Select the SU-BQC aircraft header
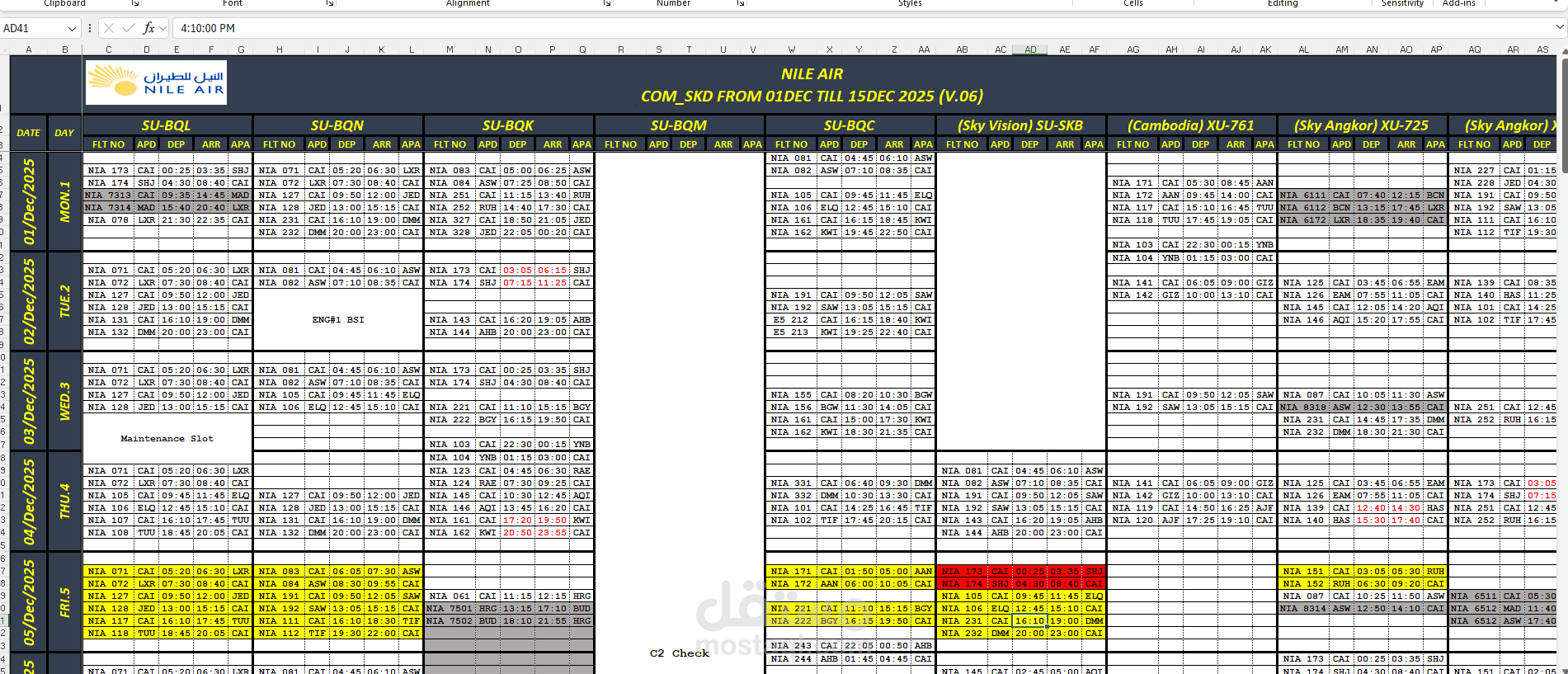The height and width of the screenshot is (674, 1568). point(850,125)
